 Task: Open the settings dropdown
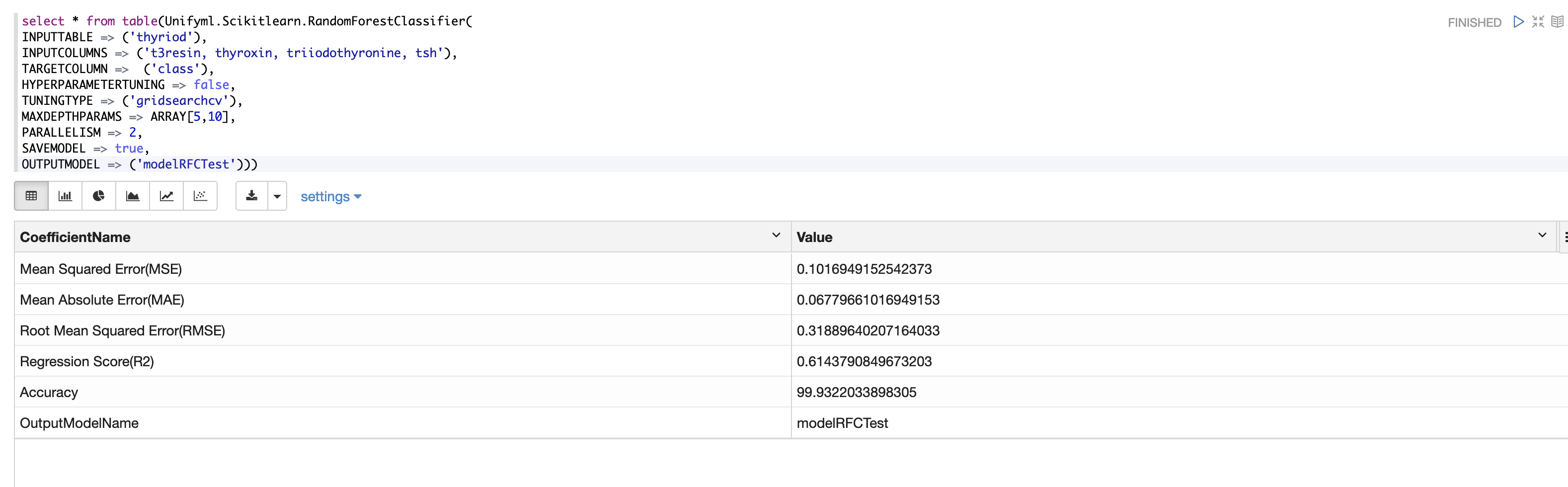331,197
